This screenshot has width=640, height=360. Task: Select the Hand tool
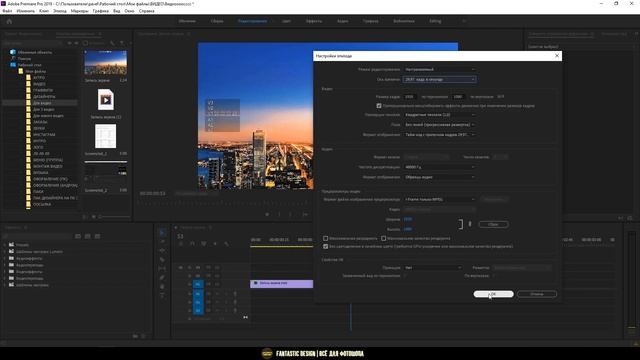click(x=162, y=287)
